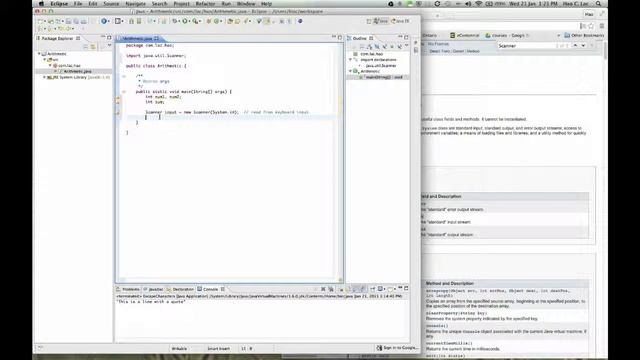Click the New file toolbar icon
The width and height of the screenshot is (640, 360).
coord(40,21)
